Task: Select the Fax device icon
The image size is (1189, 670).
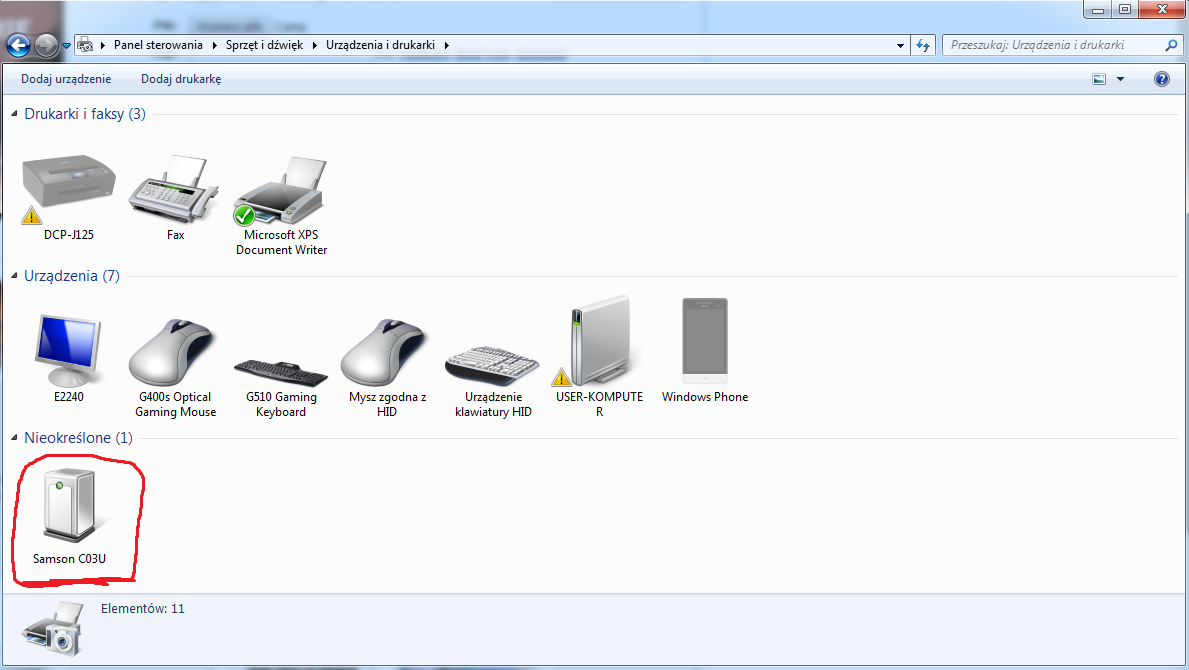Action: point(174,188)
